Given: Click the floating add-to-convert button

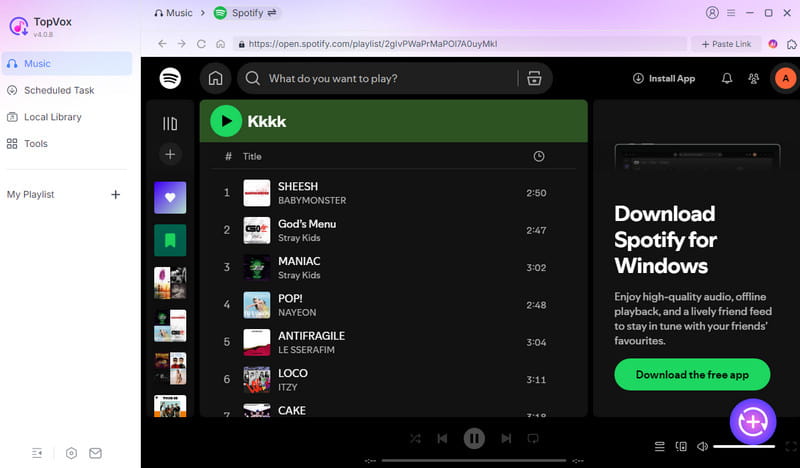Looking at the screenshot, I should [753, 422].
